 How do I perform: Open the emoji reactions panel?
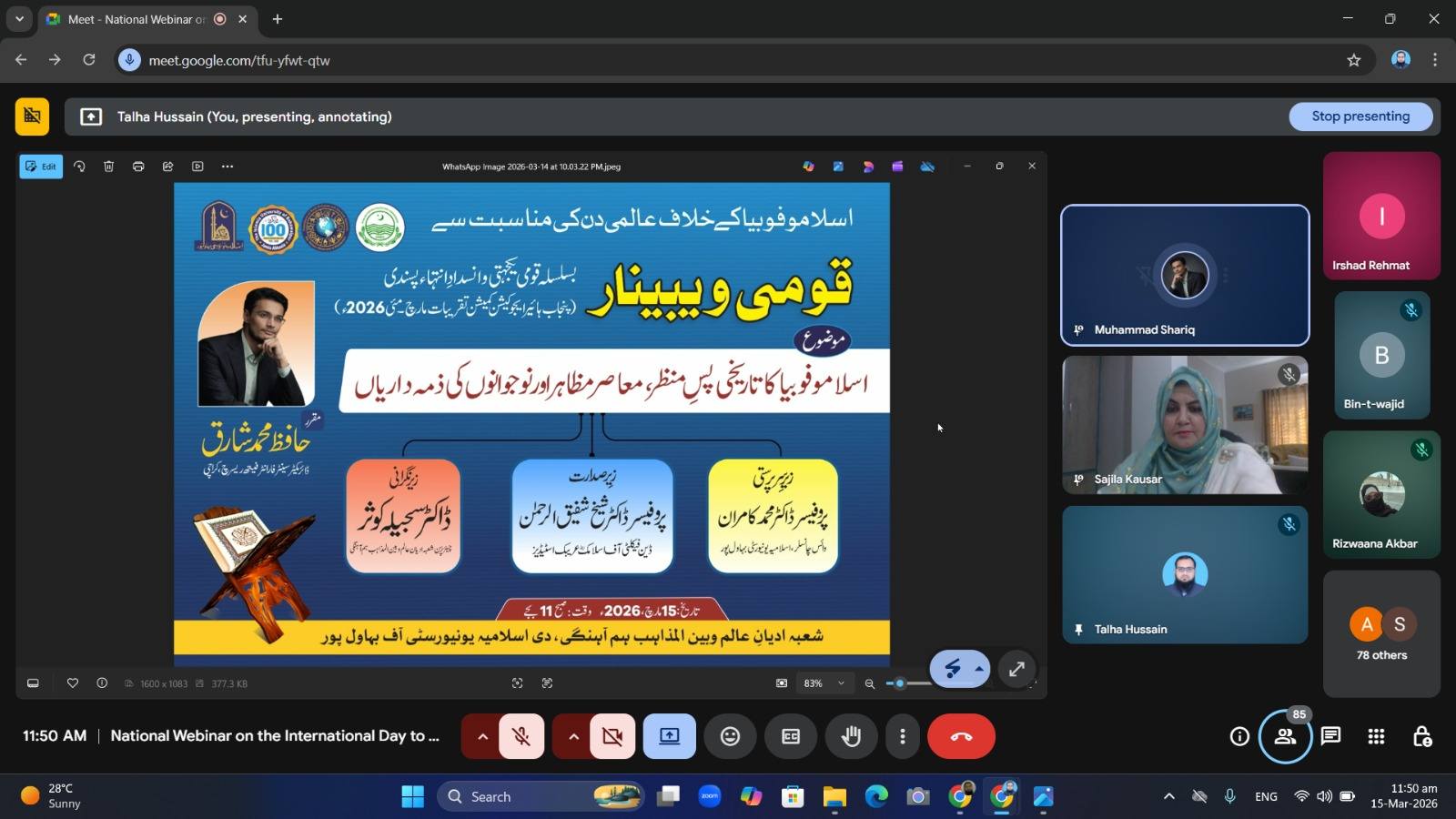click(x=730, y=736)
